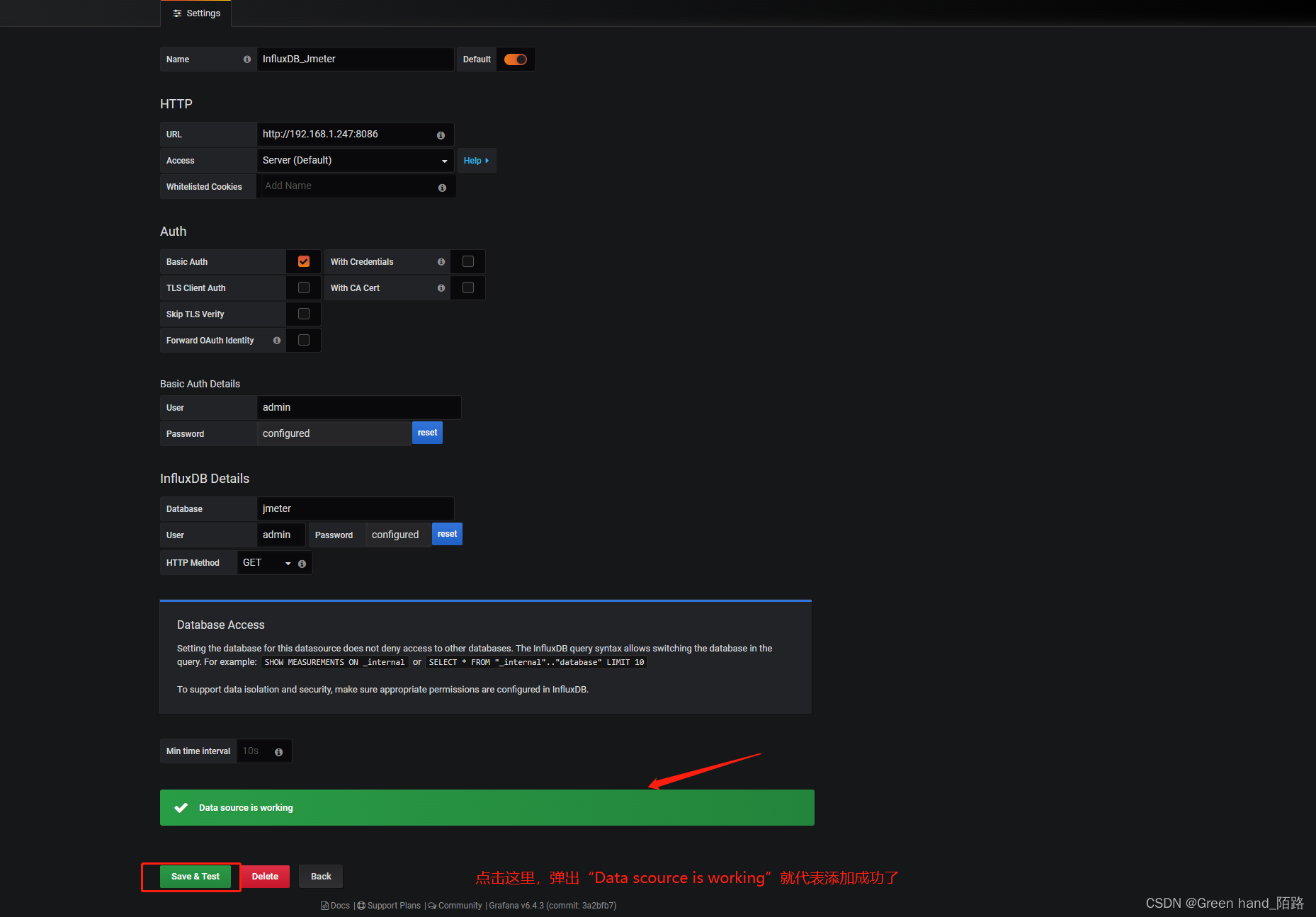Click the 'InfluxDB Details' heading

205,479
